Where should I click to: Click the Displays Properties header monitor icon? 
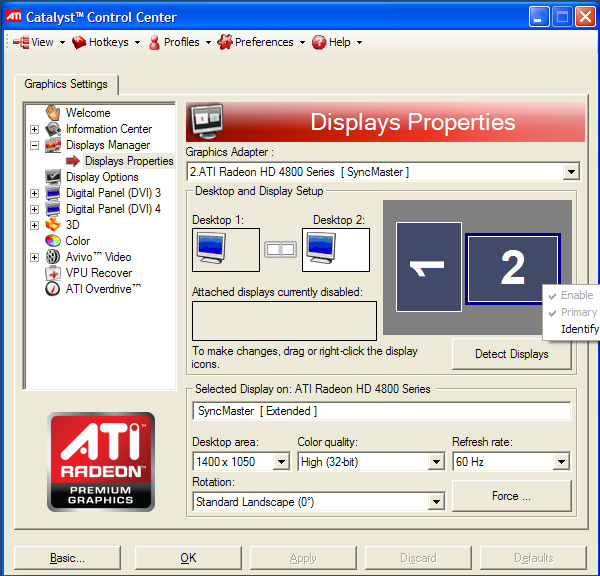click(x=207, y=121)
